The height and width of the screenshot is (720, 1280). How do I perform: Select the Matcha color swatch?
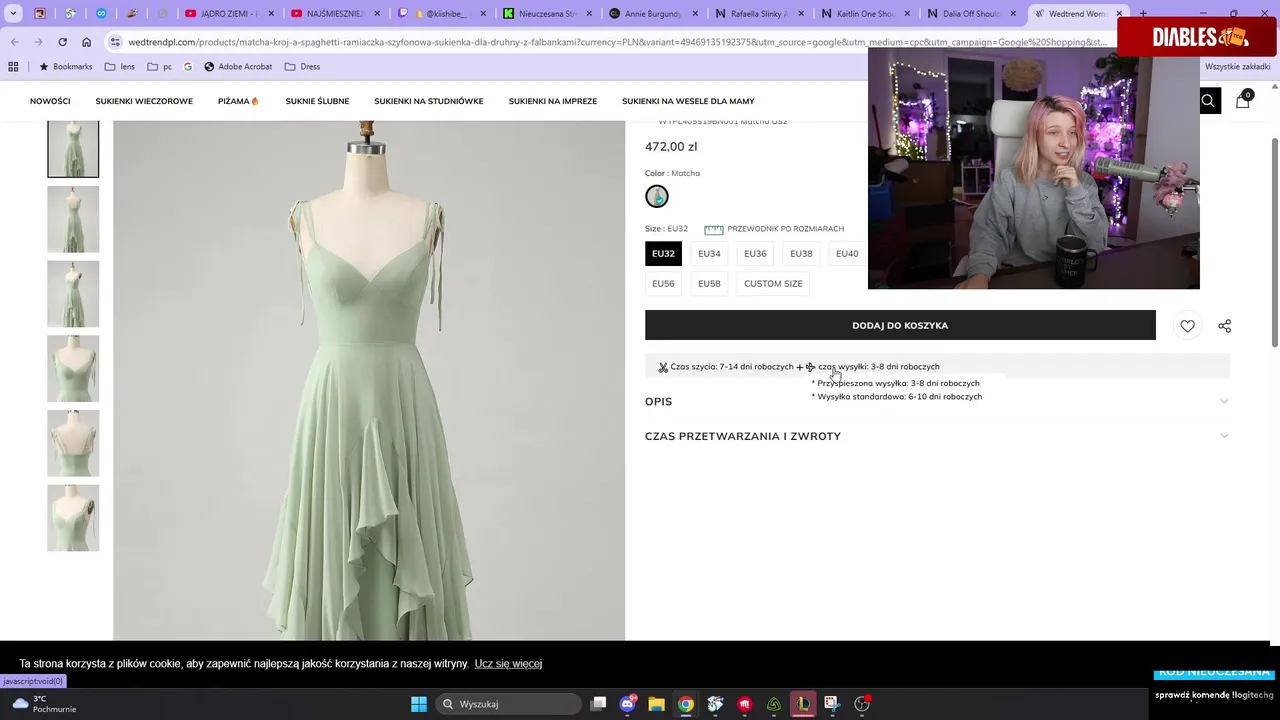click(x=657, y=197)
